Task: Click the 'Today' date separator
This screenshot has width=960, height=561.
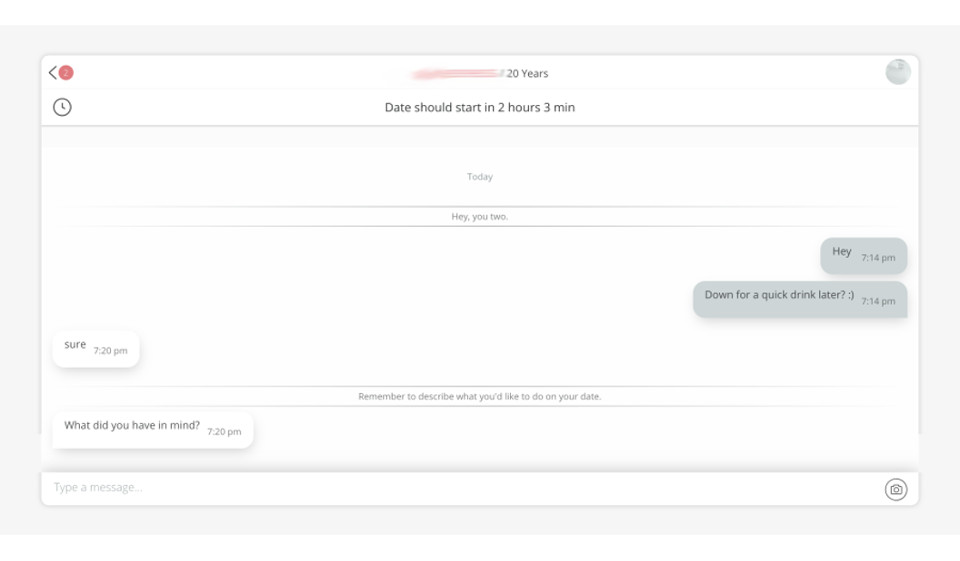Action: point(480,177)
